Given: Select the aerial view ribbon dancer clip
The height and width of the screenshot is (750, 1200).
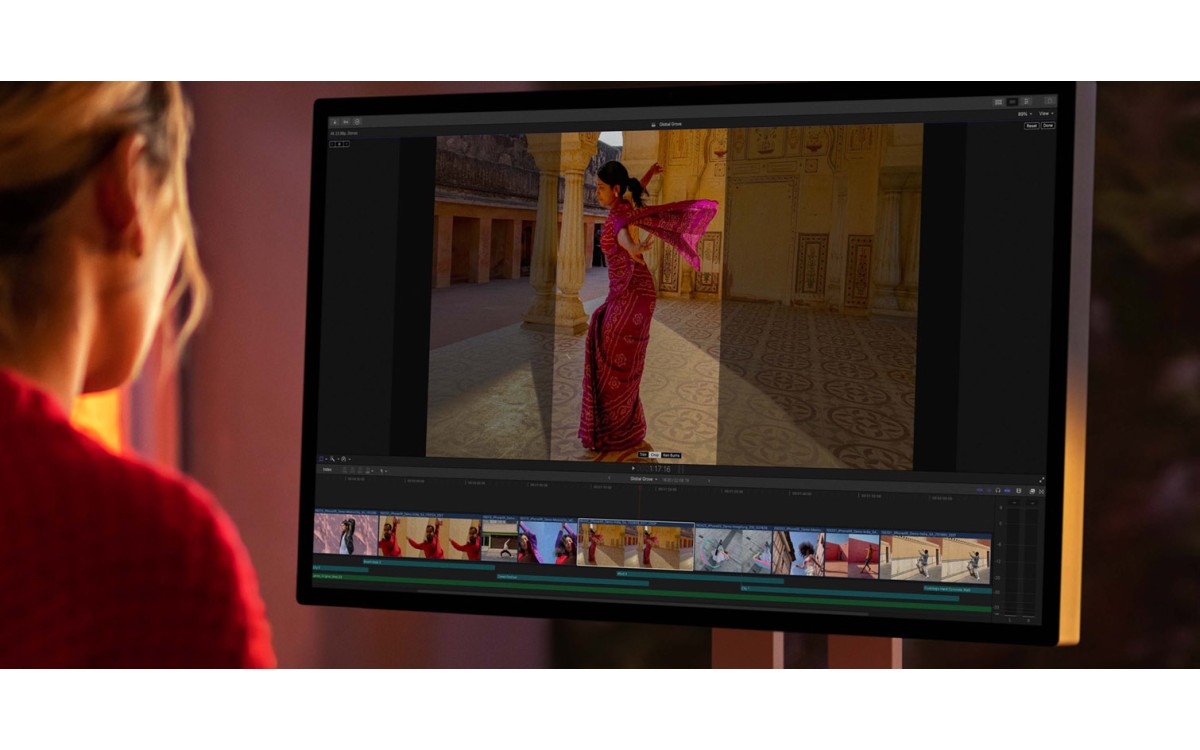Looking at the screenshot, I should (733, 550).
